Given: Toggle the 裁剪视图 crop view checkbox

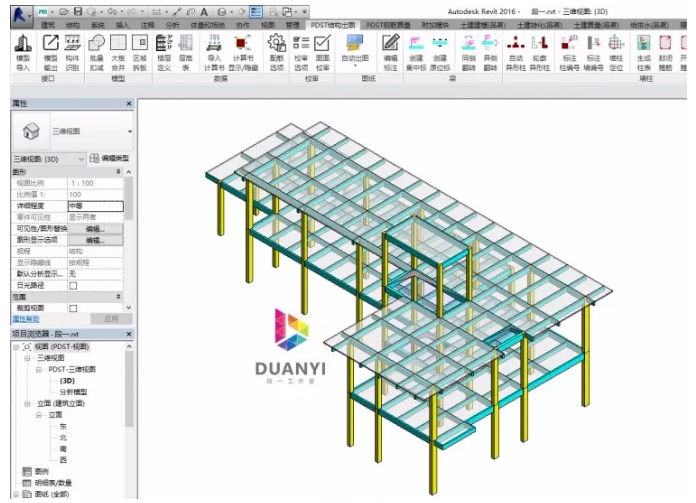Looking at the screenshot, I should coord(73,308).
